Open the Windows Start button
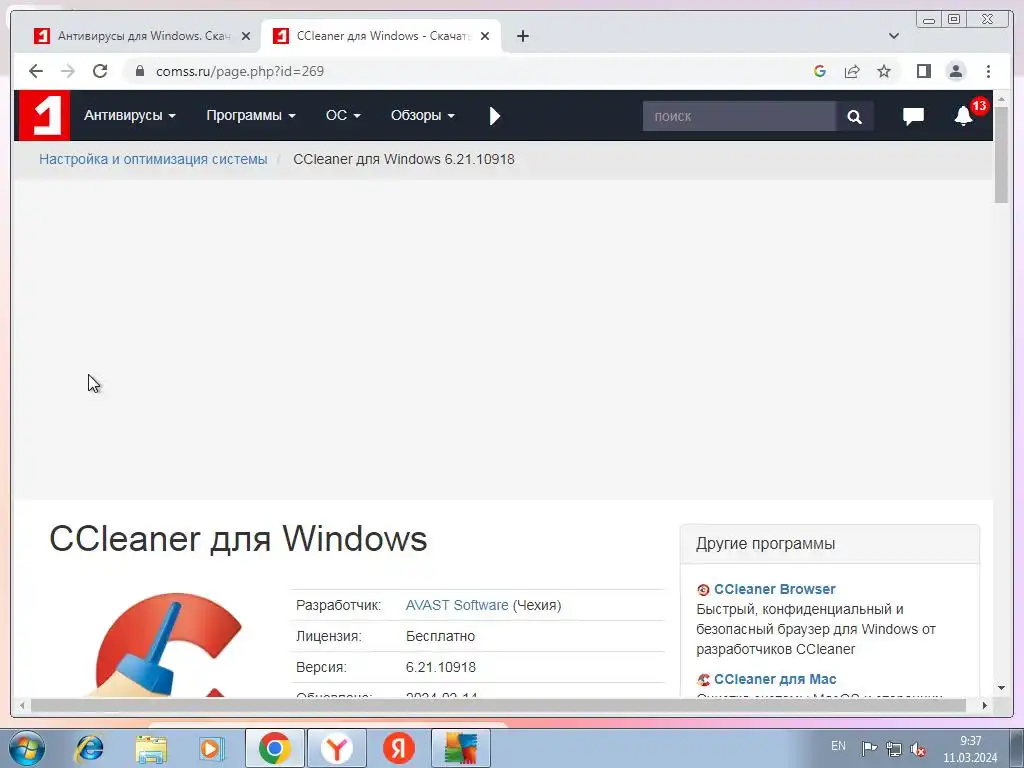Image resolution: width=1024 pixels, height=768 pixels. (26, 748)
